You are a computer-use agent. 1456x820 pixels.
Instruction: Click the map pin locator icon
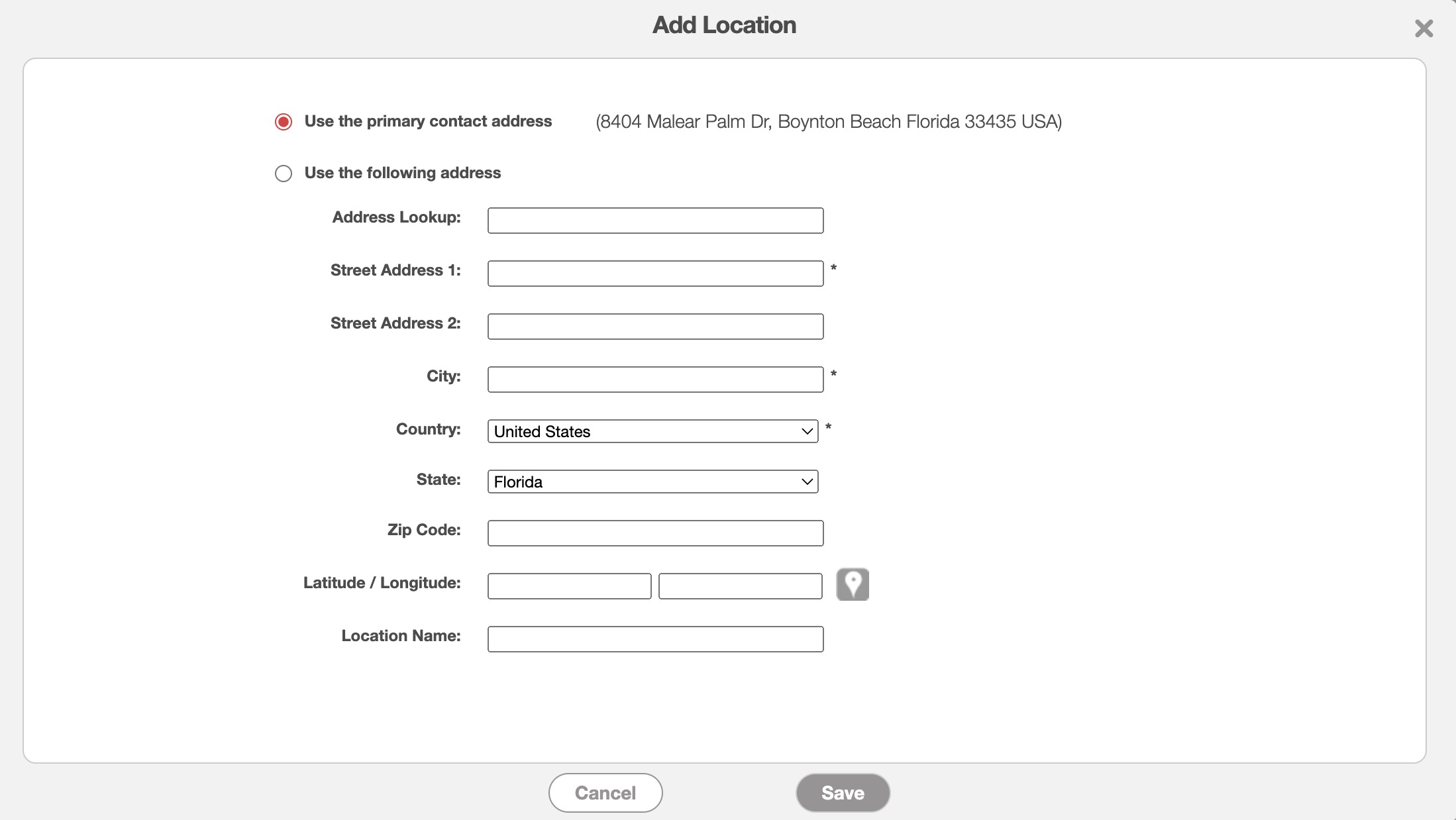coord(852,585)
